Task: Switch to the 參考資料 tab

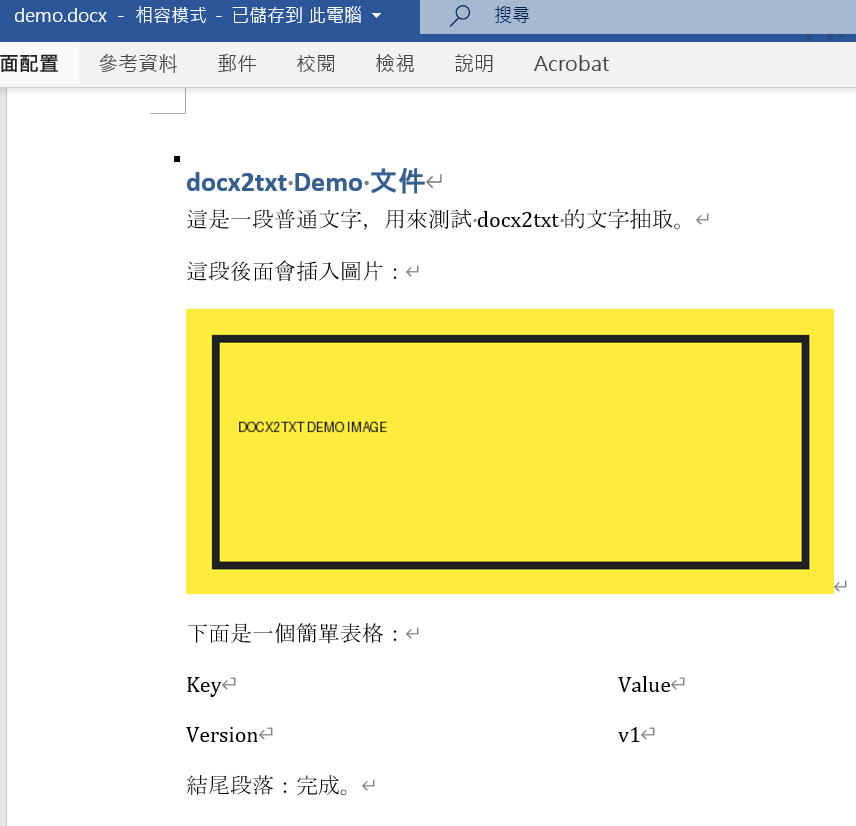Action: 138,64
